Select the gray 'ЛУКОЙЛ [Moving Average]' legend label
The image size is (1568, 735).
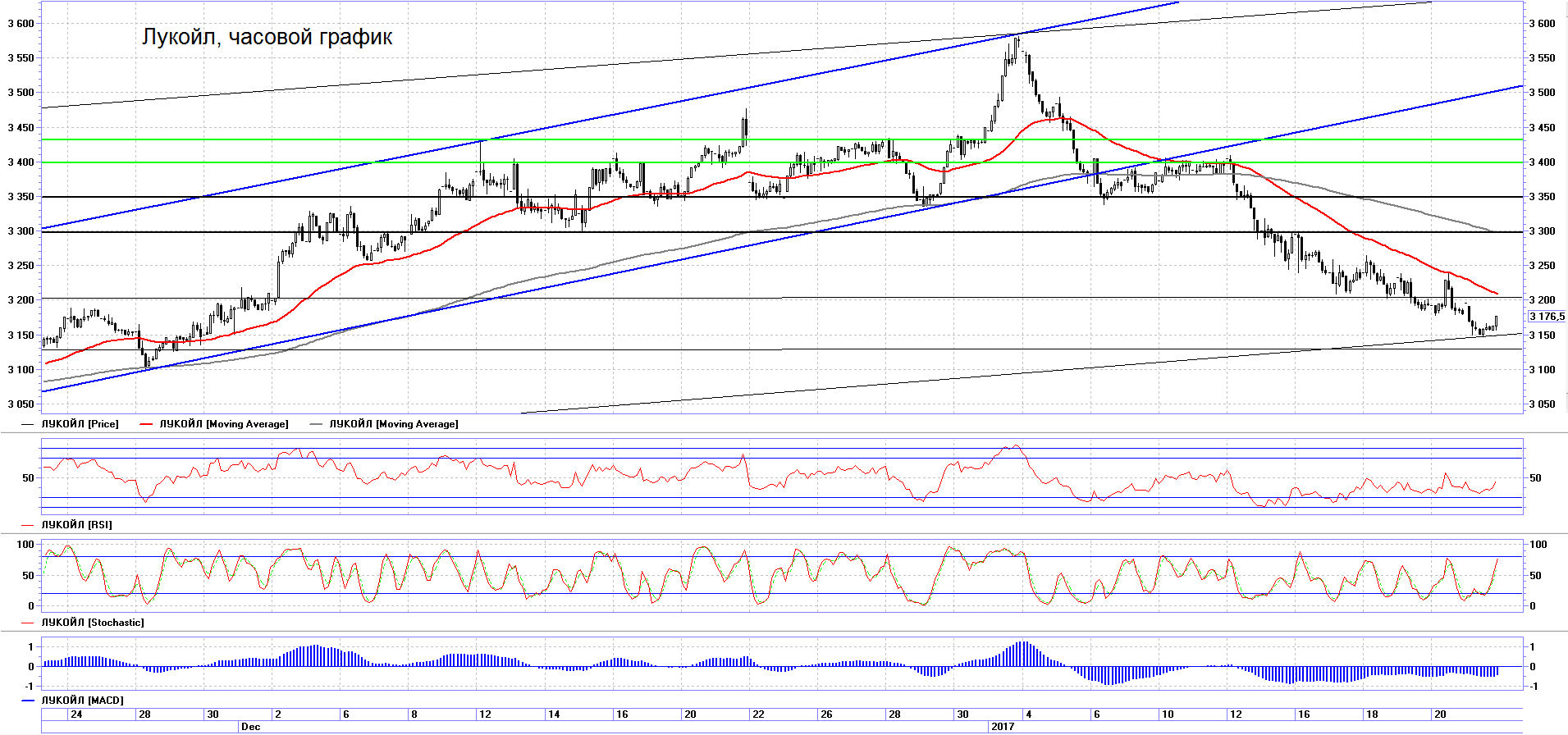[393, 424]
